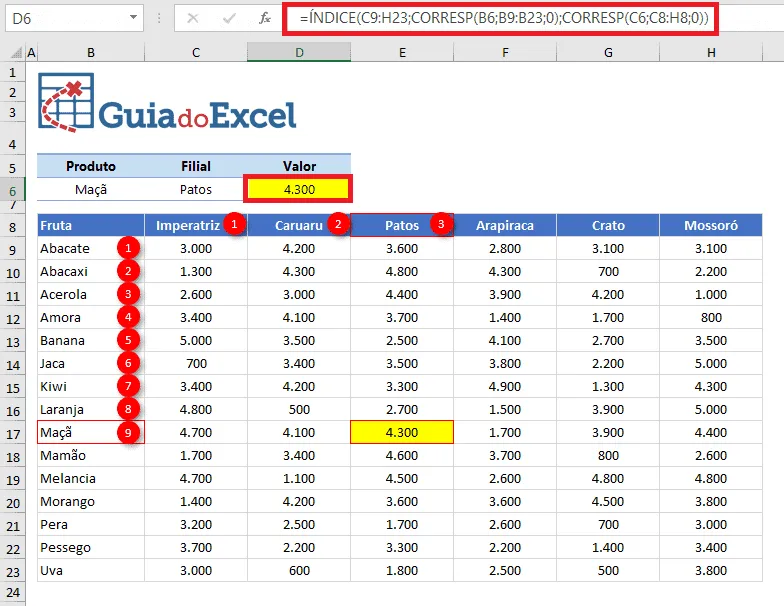Select column H header
The image size is (784, 606).
click(x=711, y=52)
